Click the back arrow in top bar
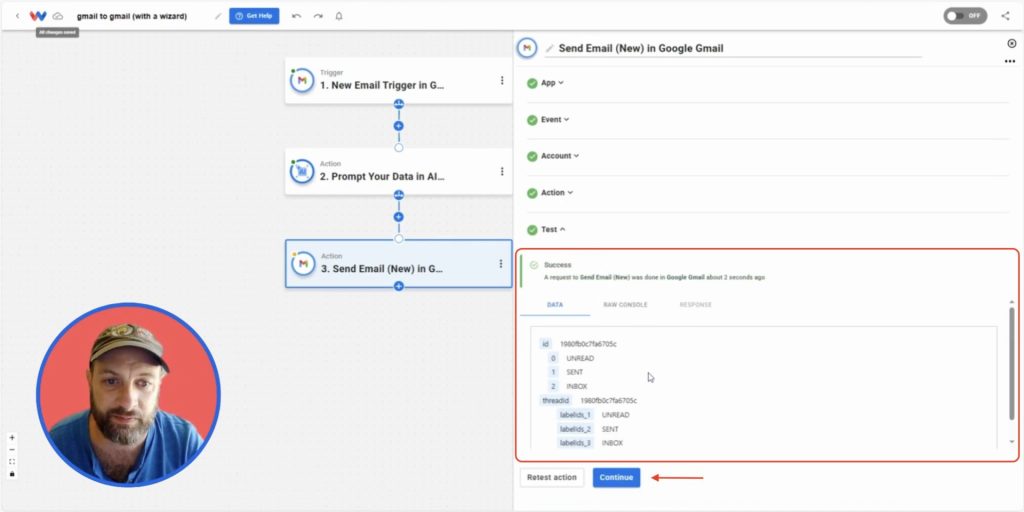This screenshot has width=1024, height=512. [18, 16]
